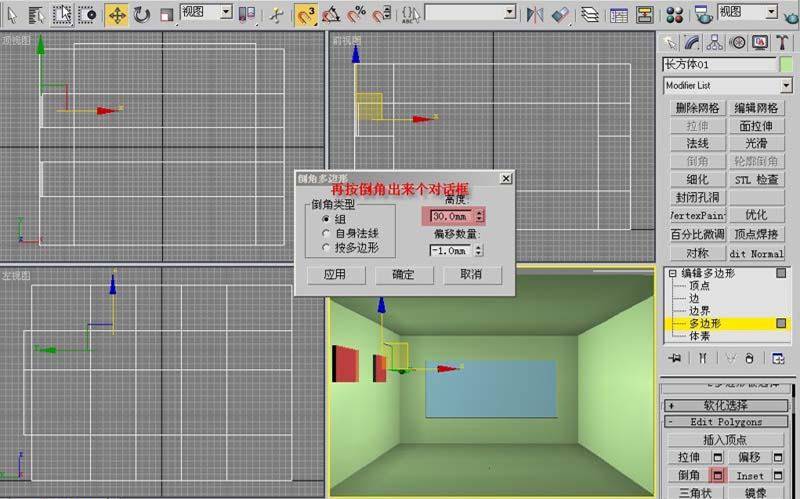Select 体素 sub-object level
800x499 pixels.
pyautogui.click(x=699, y=336)
